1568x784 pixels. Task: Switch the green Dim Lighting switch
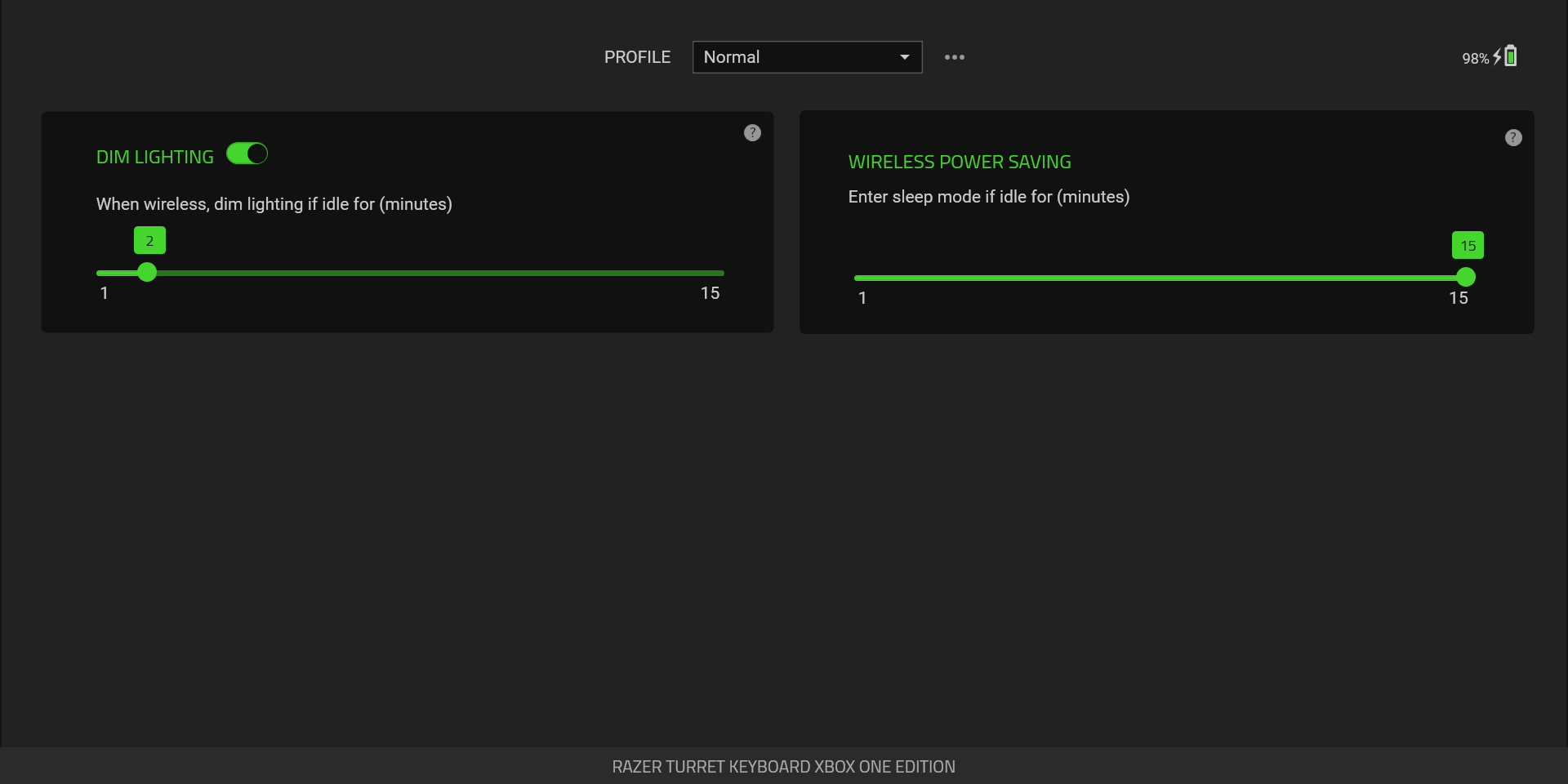(x=246, y=154)
